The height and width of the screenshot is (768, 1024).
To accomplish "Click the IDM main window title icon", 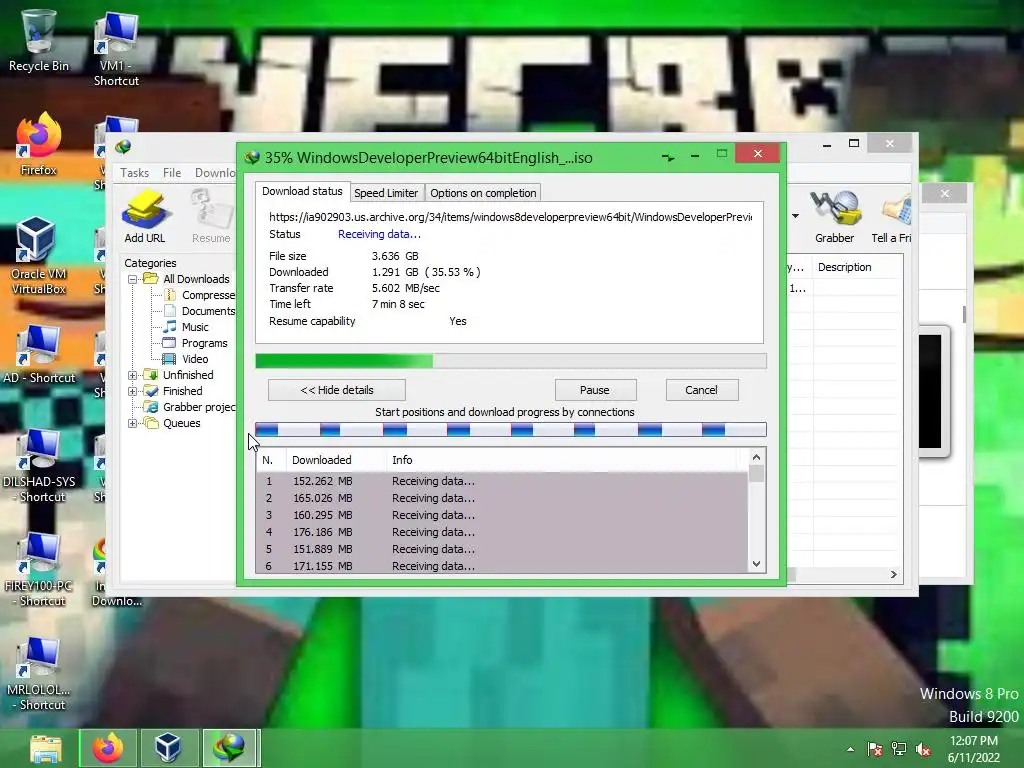I will coord(123,147).
